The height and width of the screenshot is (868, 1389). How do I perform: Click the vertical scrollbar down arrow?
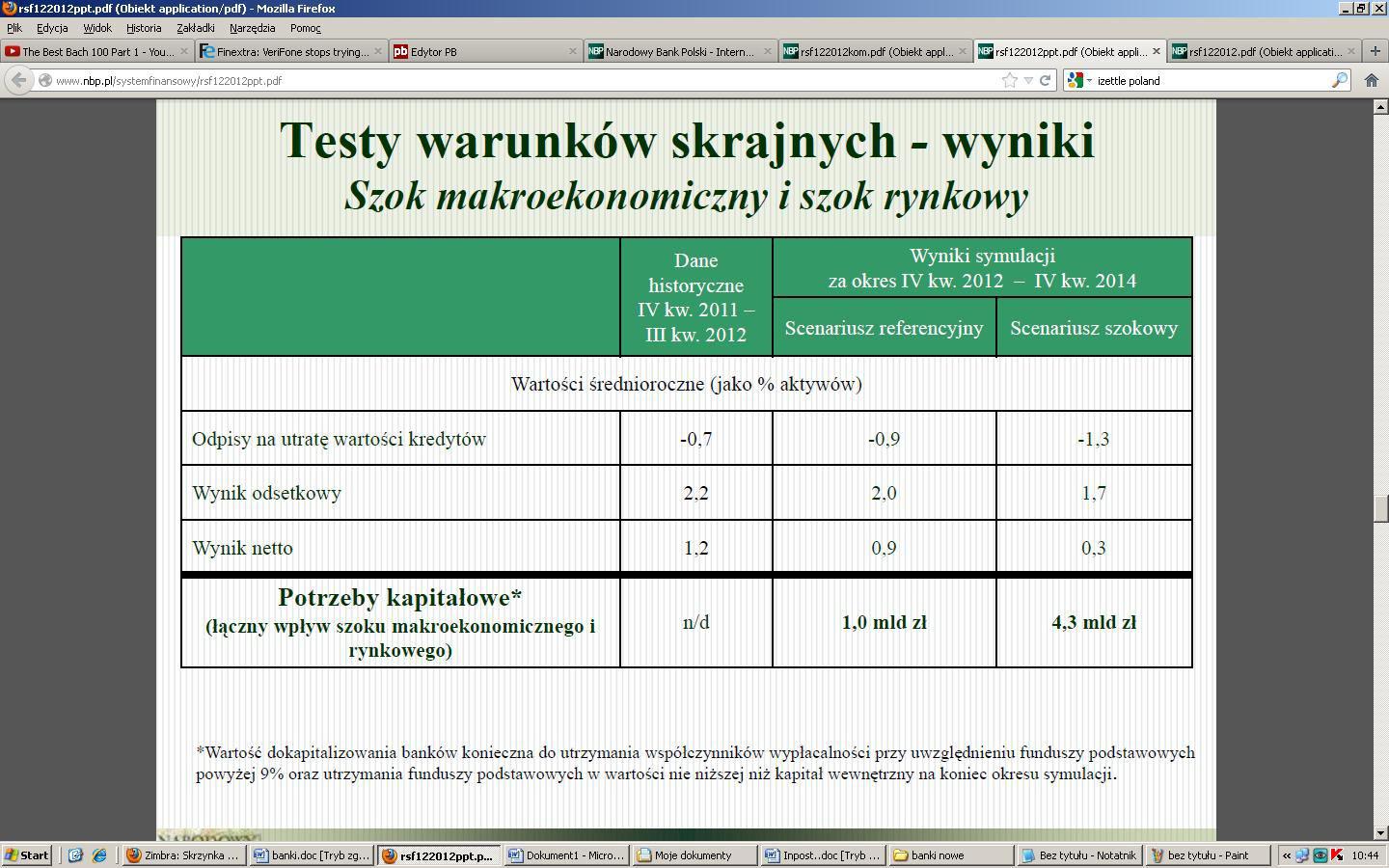[1380, 832]
